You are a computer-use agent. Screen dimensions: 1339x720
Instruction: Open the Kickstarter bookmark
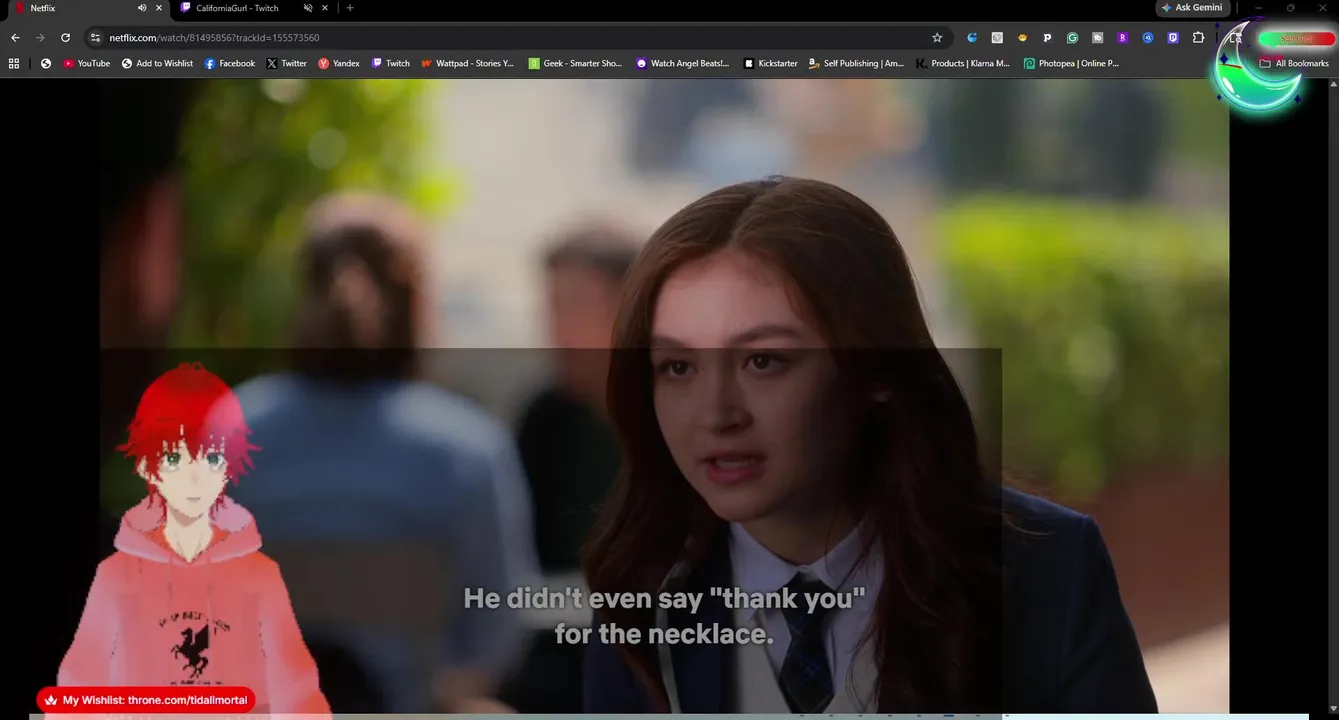click(771, 63)
